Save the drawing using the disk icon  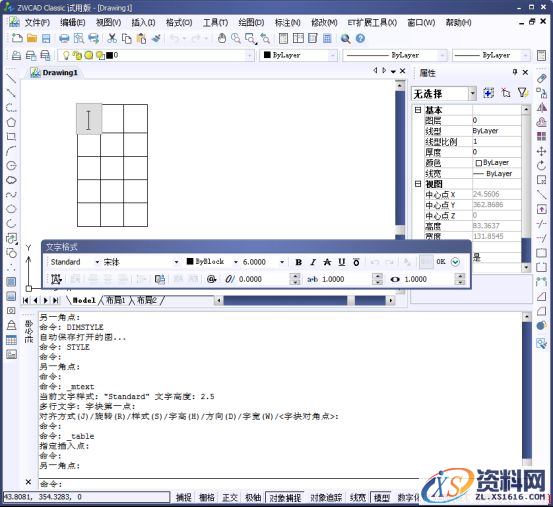46,38
